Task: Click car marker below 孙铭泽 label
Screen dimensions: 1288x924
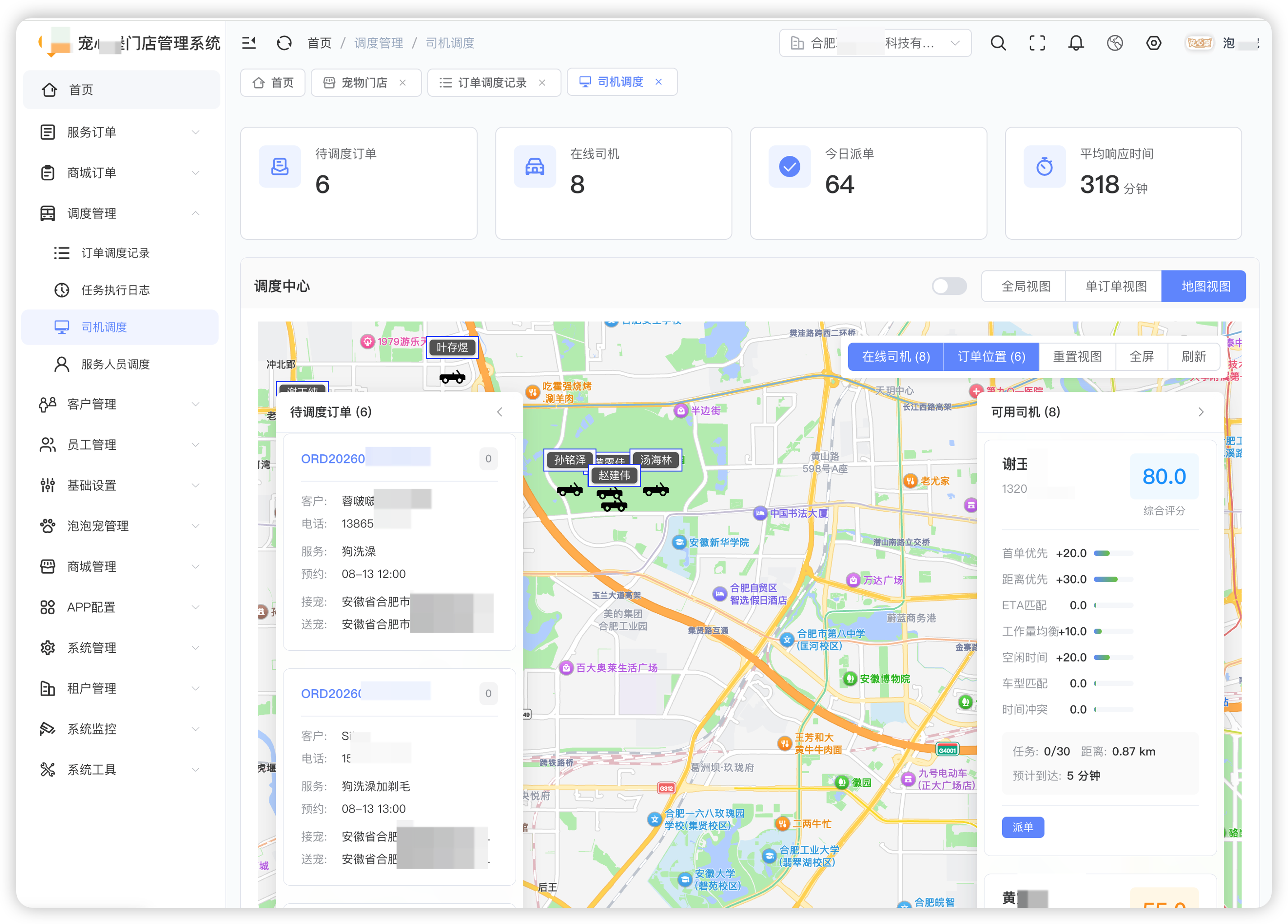Action: (x=569, y=489)
